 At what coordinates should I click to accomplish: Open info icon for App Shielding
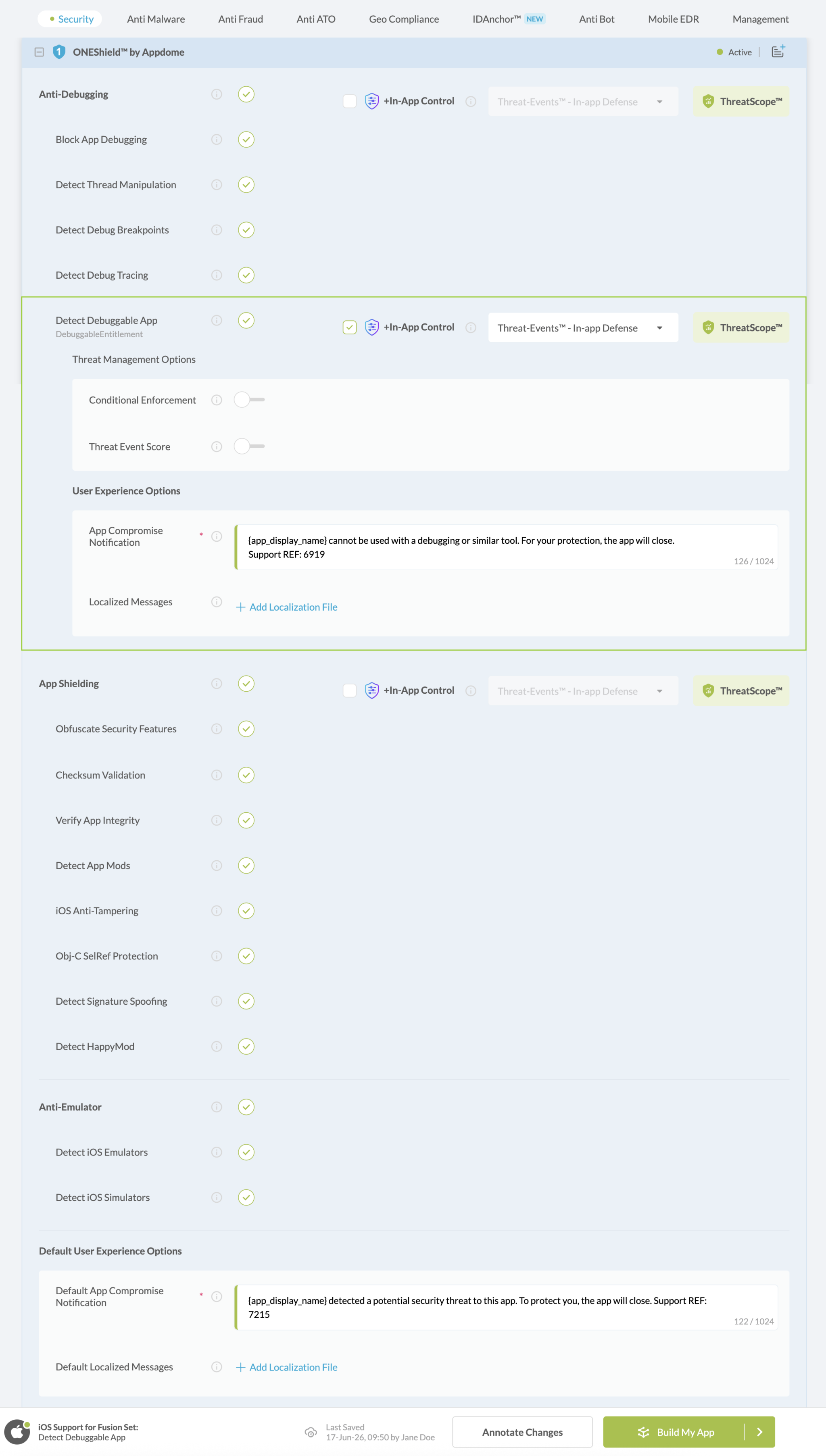pyautogui.click(x=217, y=684)
